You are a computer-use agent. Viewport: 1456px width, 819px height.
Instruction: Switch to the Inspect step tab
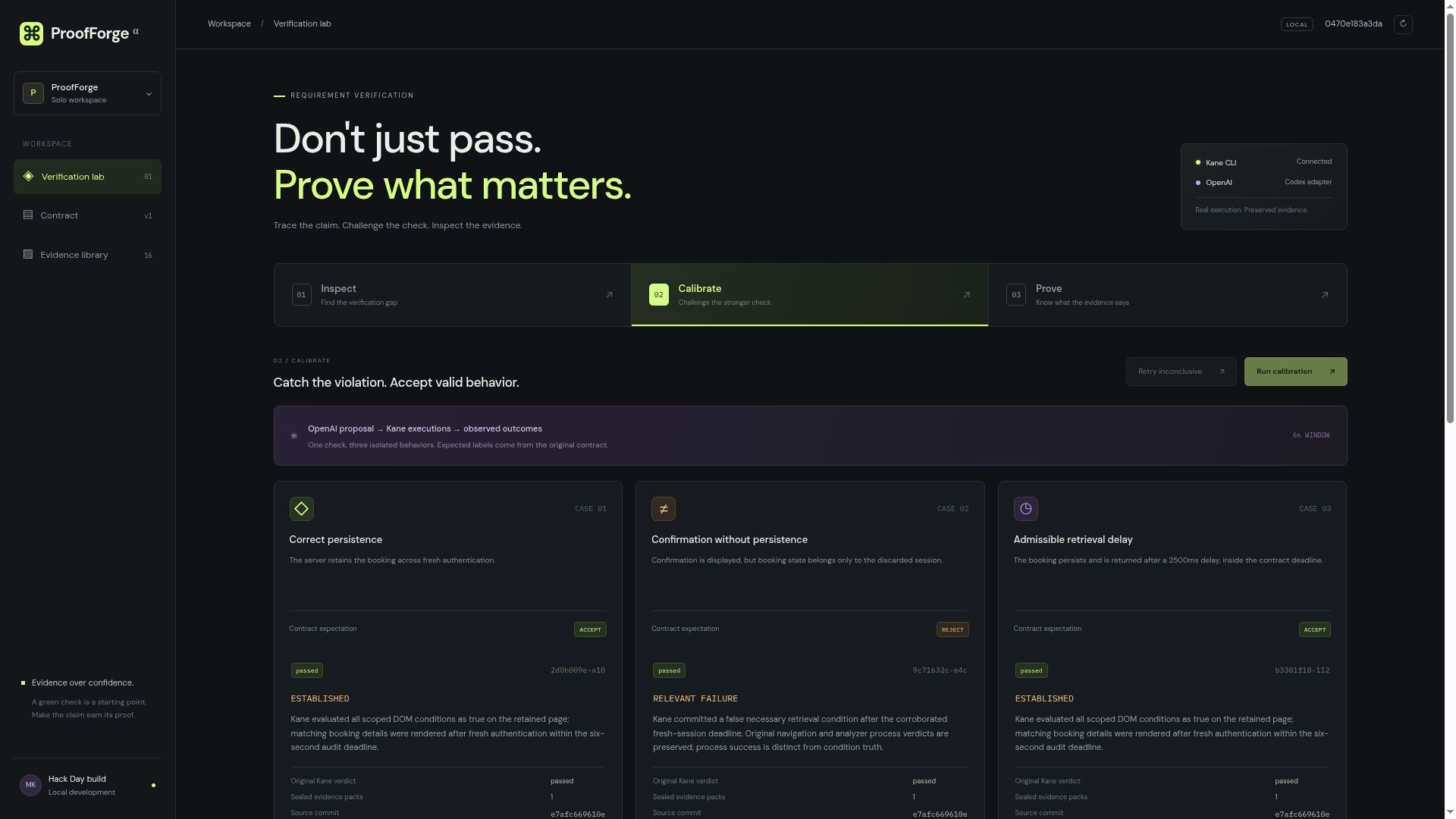[453, 295]
